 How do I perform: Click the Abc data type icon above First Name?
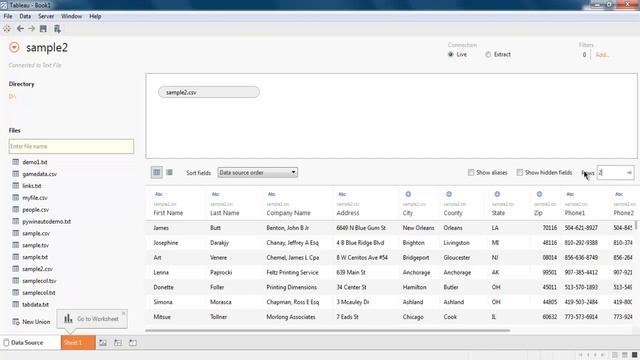159,194
